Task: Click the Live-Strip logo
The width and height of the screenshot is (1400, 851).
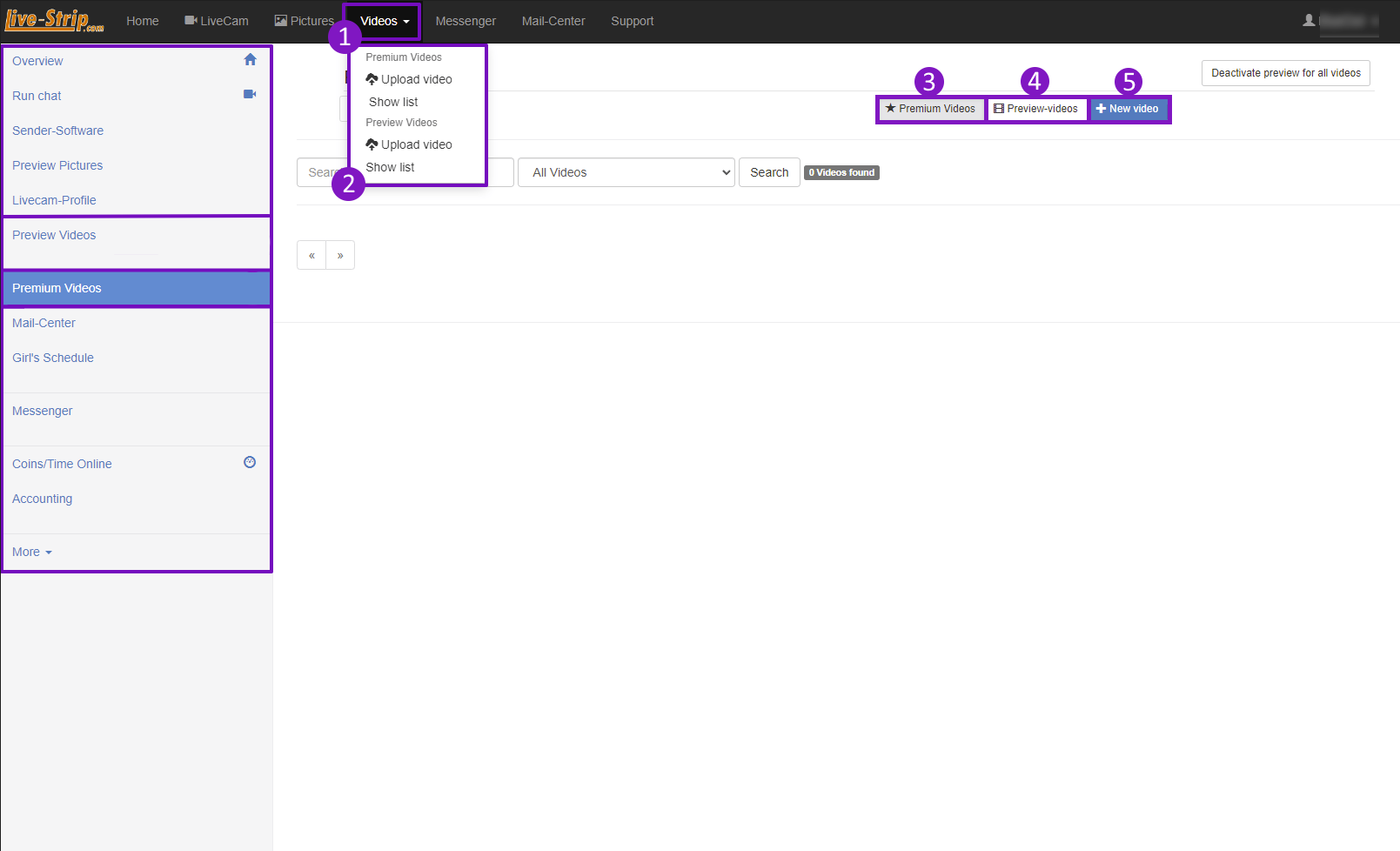Action: point(54,21)
